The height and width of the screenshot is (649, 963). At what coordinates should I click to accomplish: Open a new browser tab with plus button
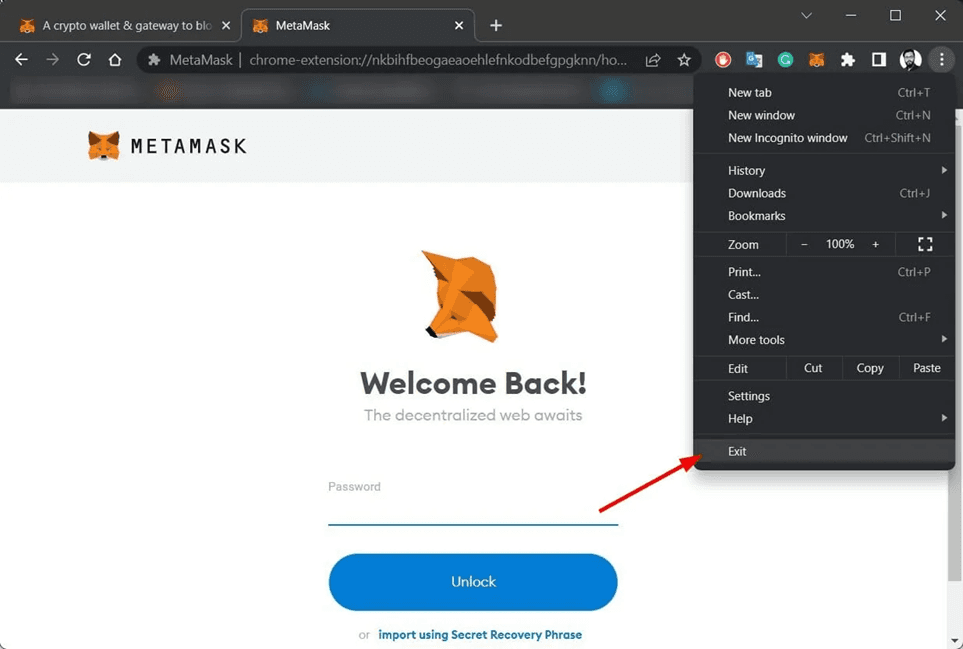496,25
